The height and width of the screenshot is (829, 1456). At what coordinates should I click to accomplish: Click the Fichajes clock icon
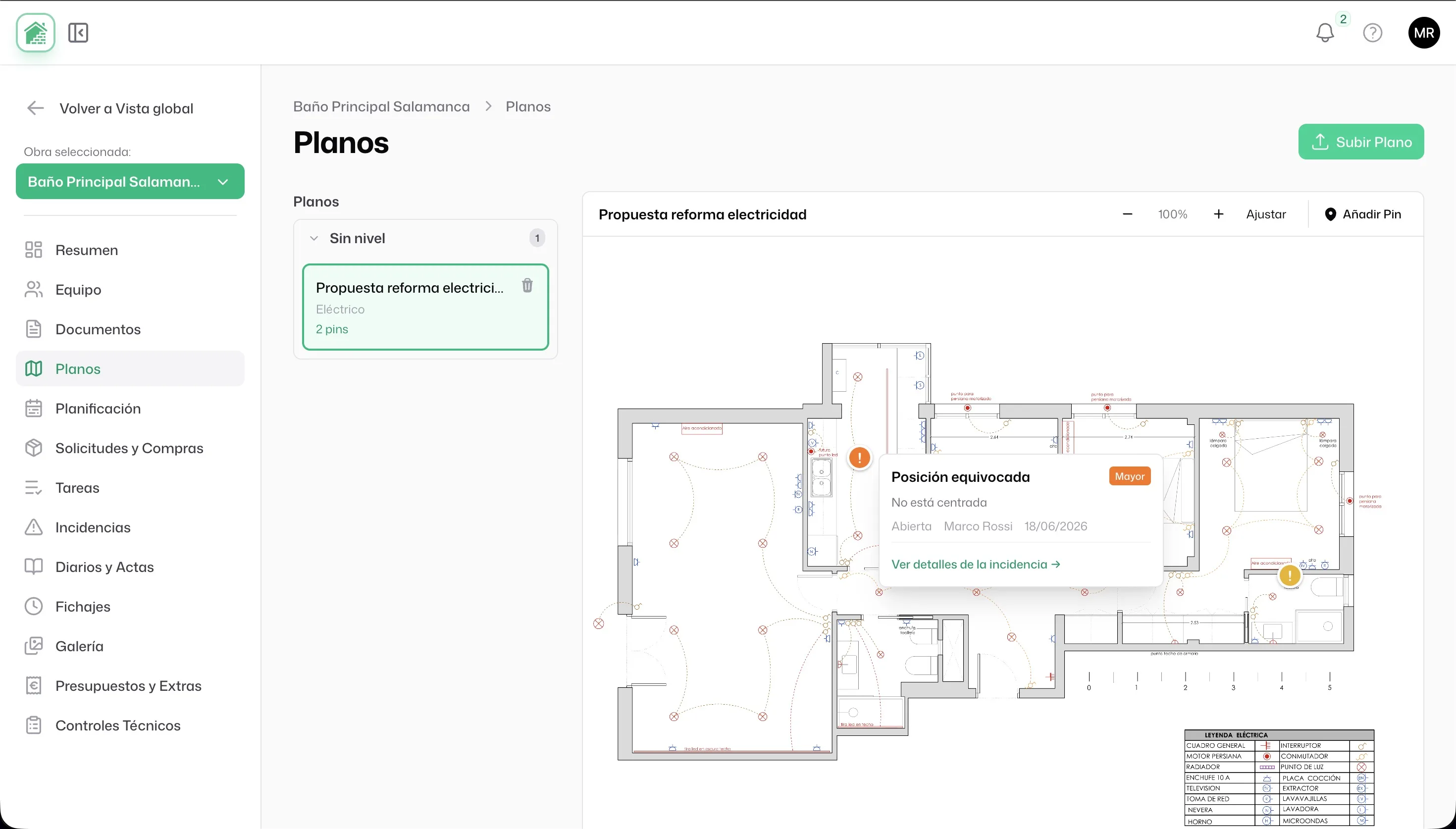coord(34,606)
